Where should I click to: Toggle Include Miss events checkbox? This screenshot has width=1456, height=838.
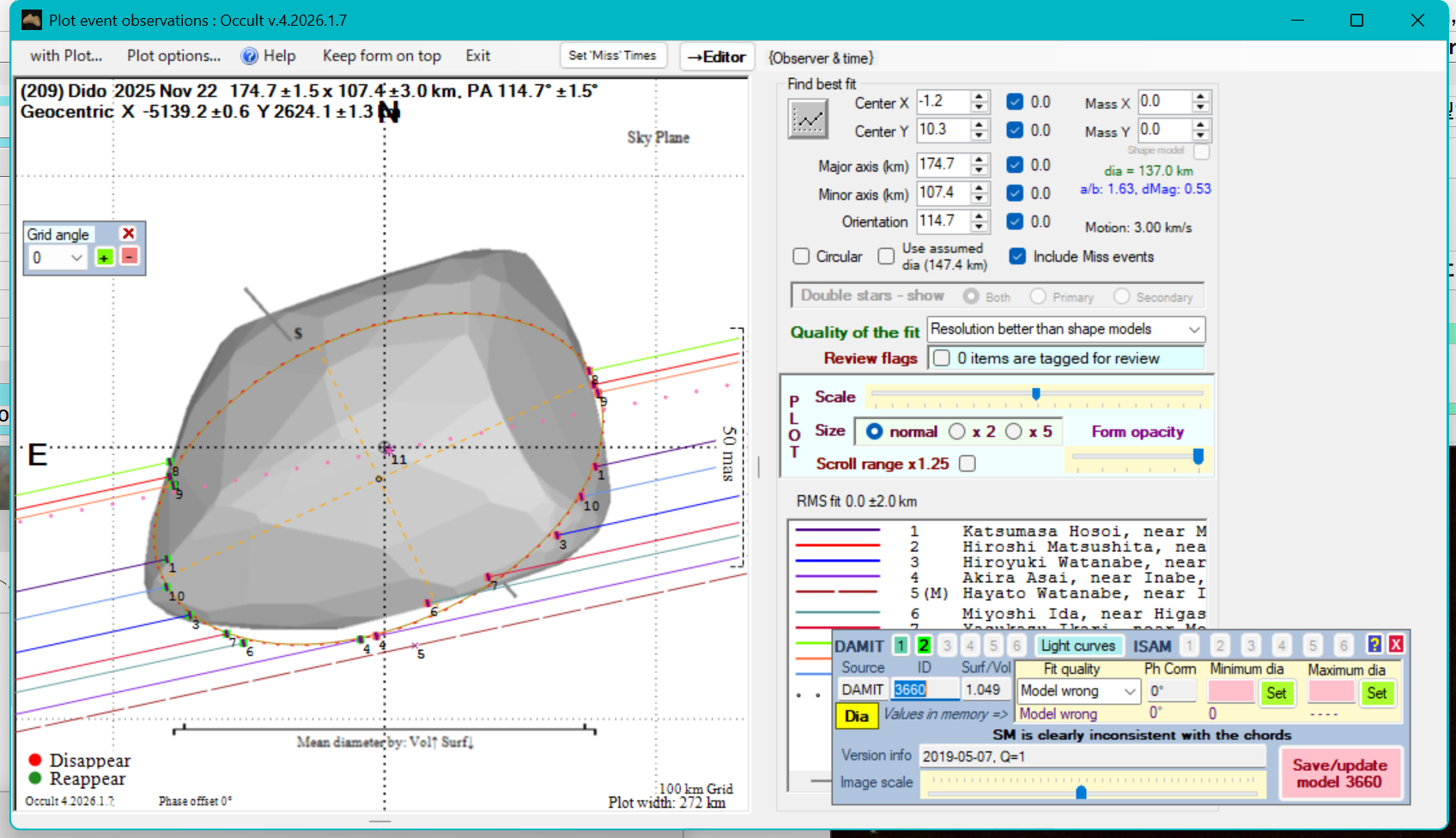[x=1017, y=257]
